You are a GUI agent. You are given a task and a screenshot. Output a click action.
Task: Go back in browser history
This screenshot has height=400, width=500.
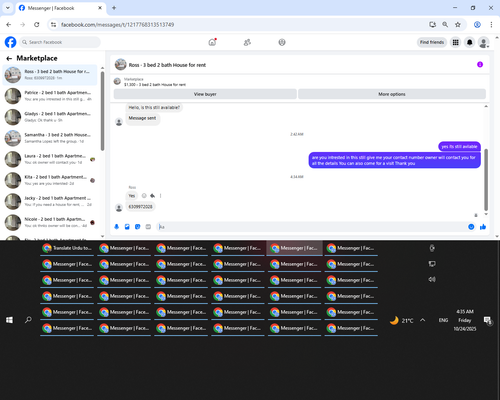coord(9,25)
